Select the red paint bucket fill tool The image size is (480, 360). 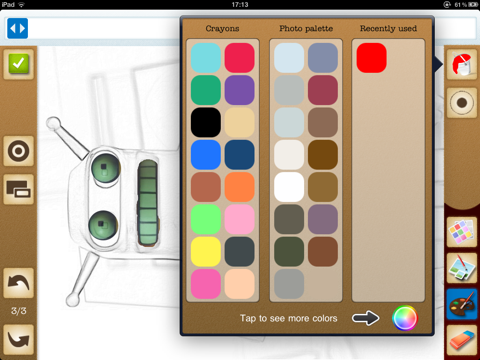(x=462, y=64)
